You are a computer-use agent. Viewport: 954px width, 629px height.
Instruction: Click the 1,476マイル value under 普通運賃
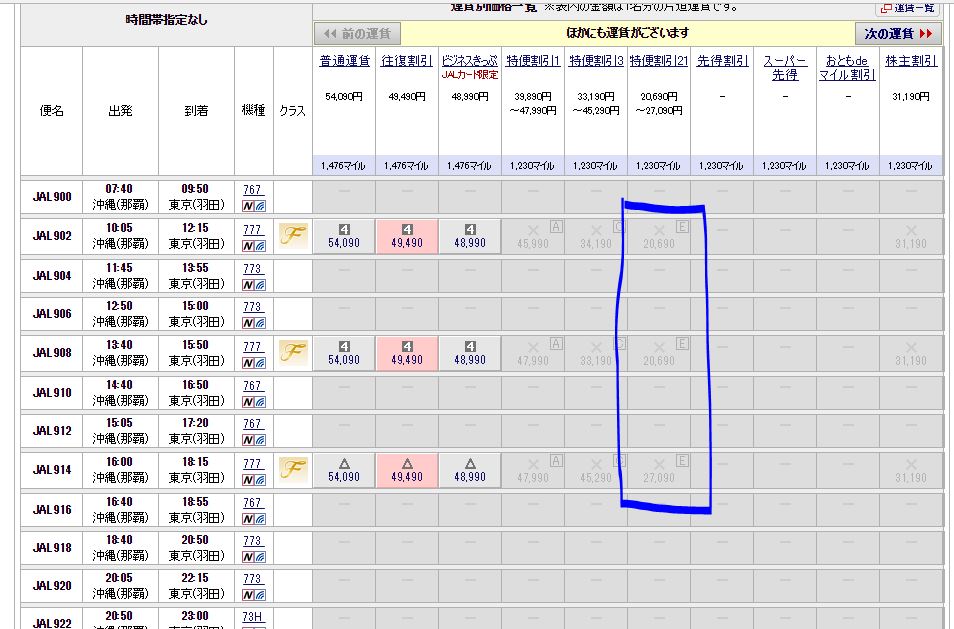coord(344,165)
